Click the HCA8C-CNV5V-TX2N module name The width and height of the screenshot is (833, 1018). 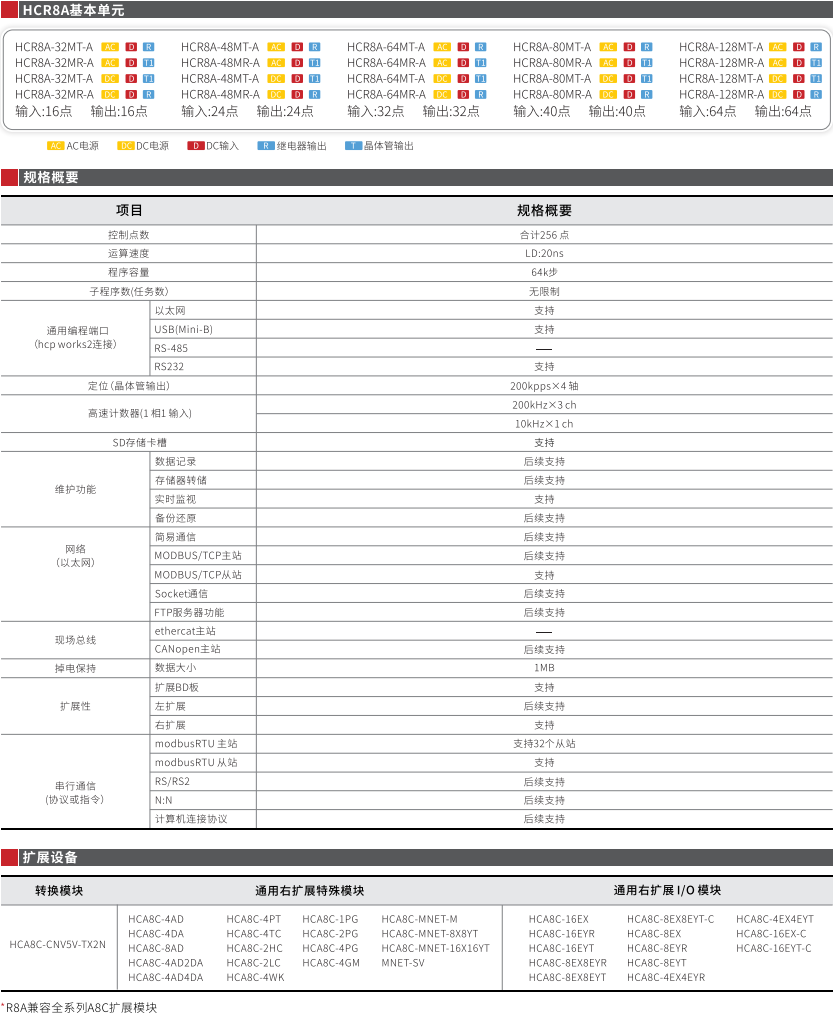57,944
